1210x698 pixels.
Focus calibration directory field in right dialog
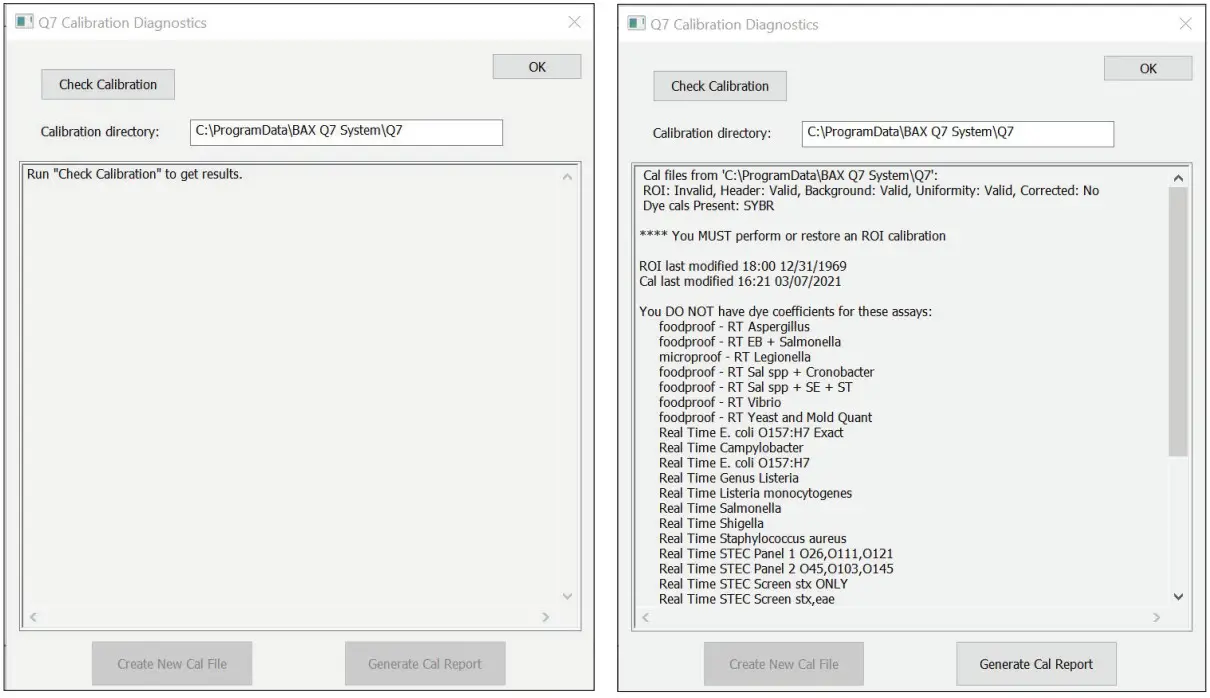click(957, 133)
